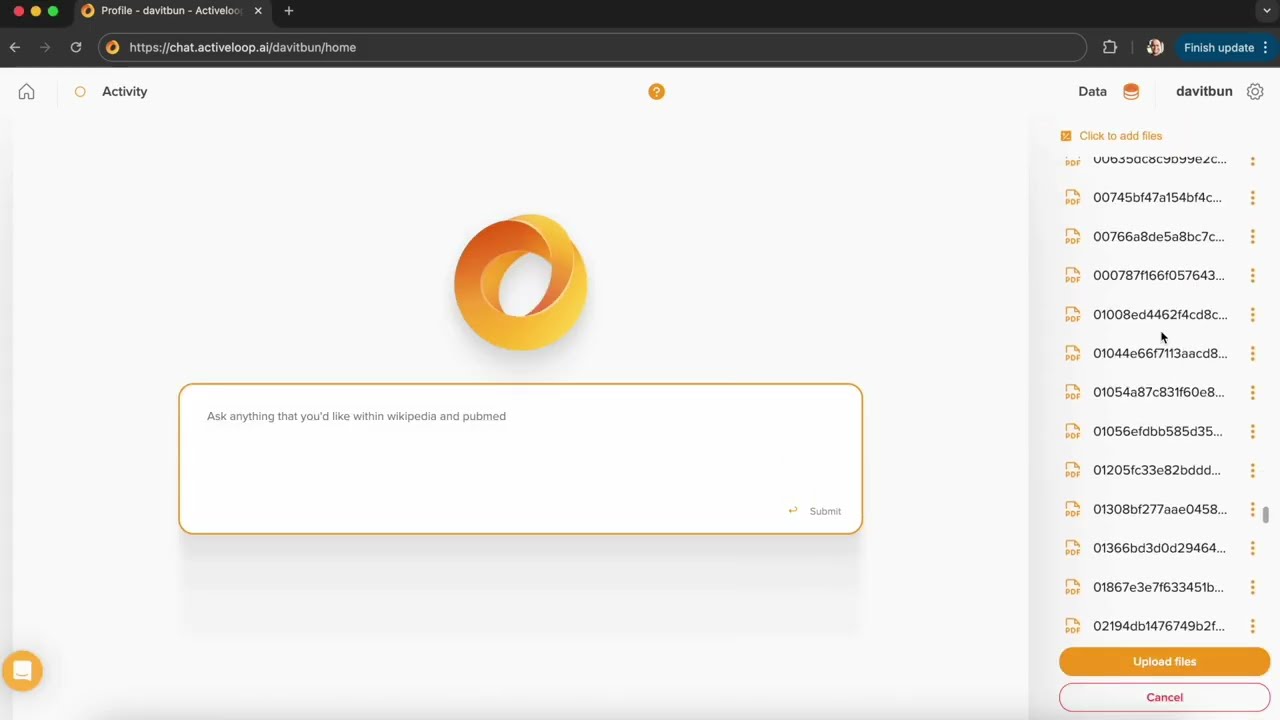Viewport: 1280px width, 720px height.
Task: Switch to the Activity tab
Action: click(x=124, y=91)
